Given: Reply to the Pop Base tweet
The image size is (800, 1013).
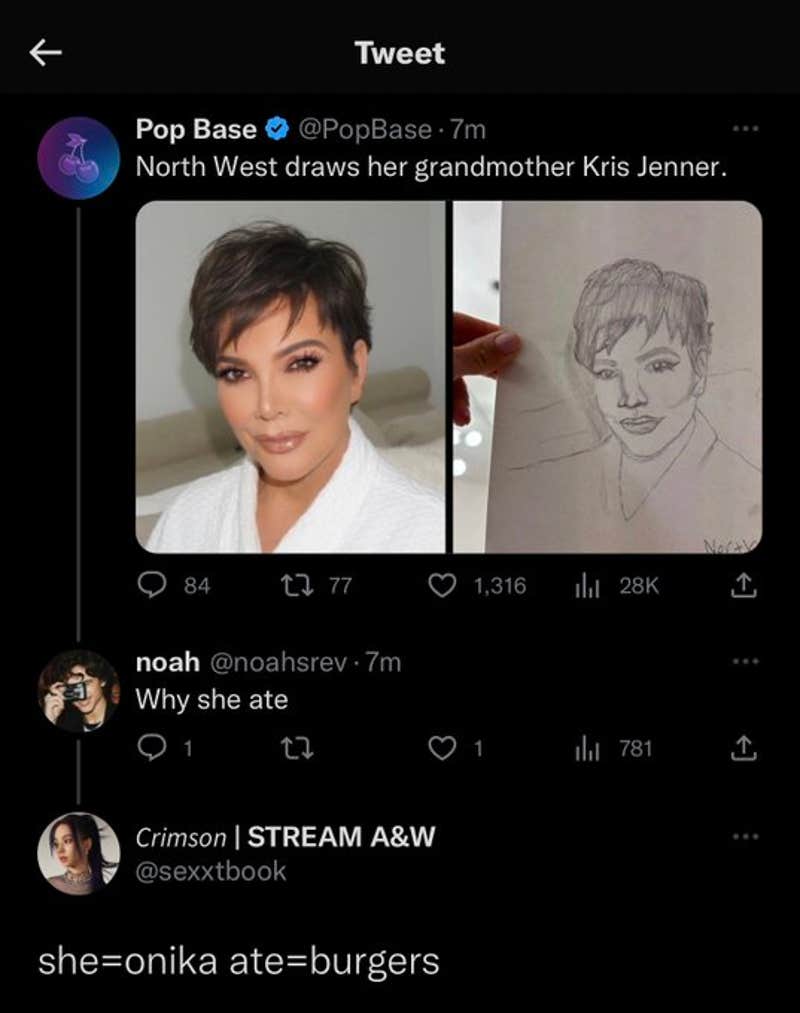Looking at the screenshot, I should (152, 587).
